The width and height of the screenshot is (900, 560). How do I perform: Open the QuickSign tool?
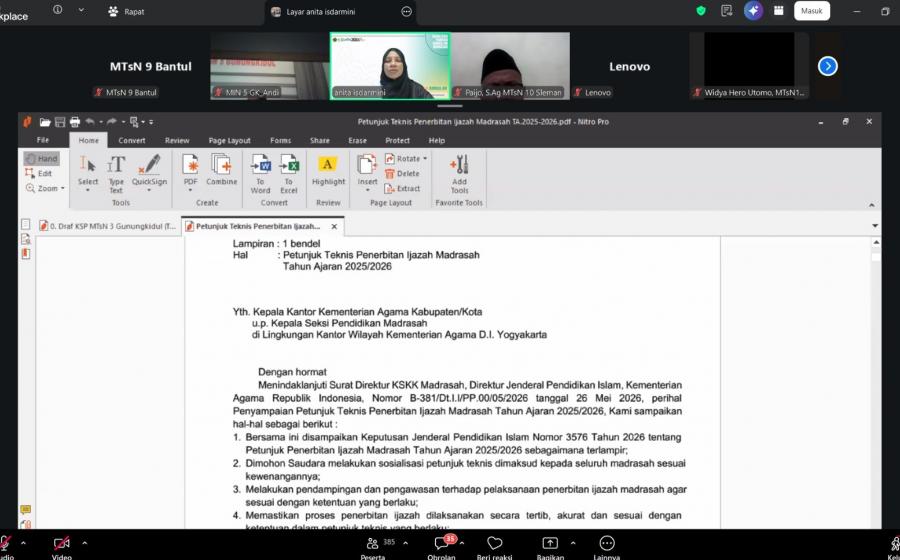click(149, 170)
